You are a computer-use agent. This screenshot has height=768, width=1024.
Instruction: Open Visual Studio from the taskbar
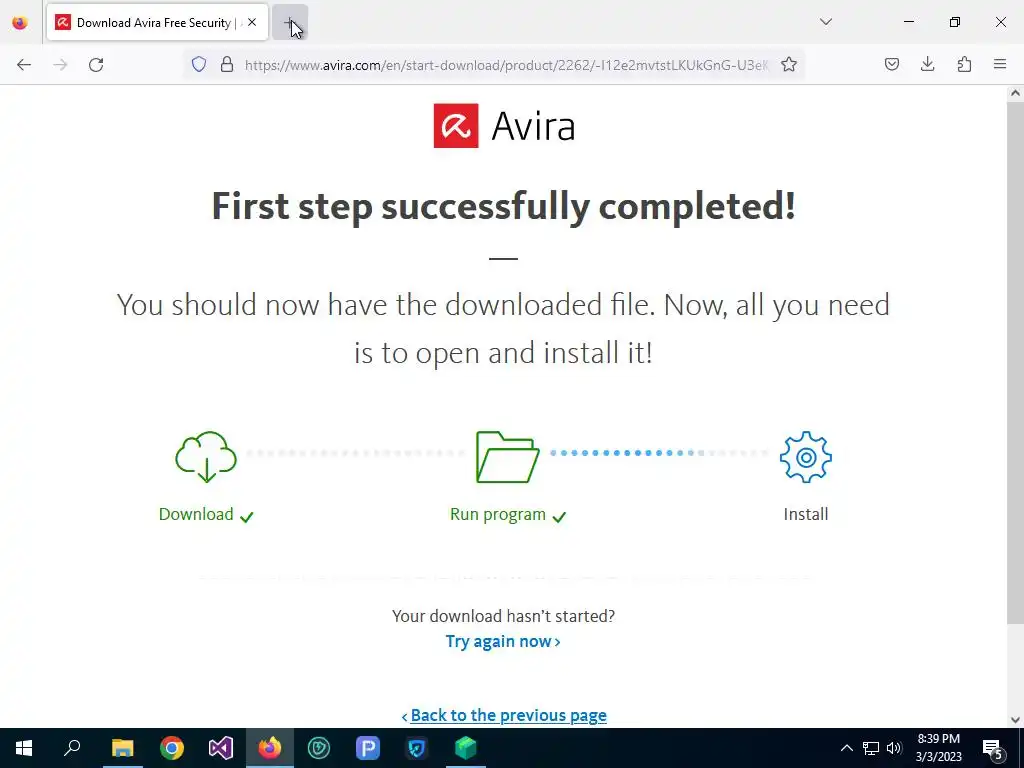221,748
